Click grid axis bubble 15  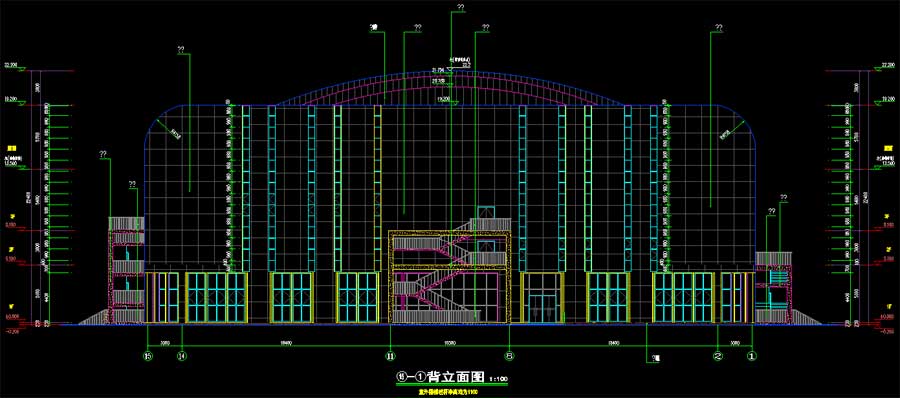149,356
